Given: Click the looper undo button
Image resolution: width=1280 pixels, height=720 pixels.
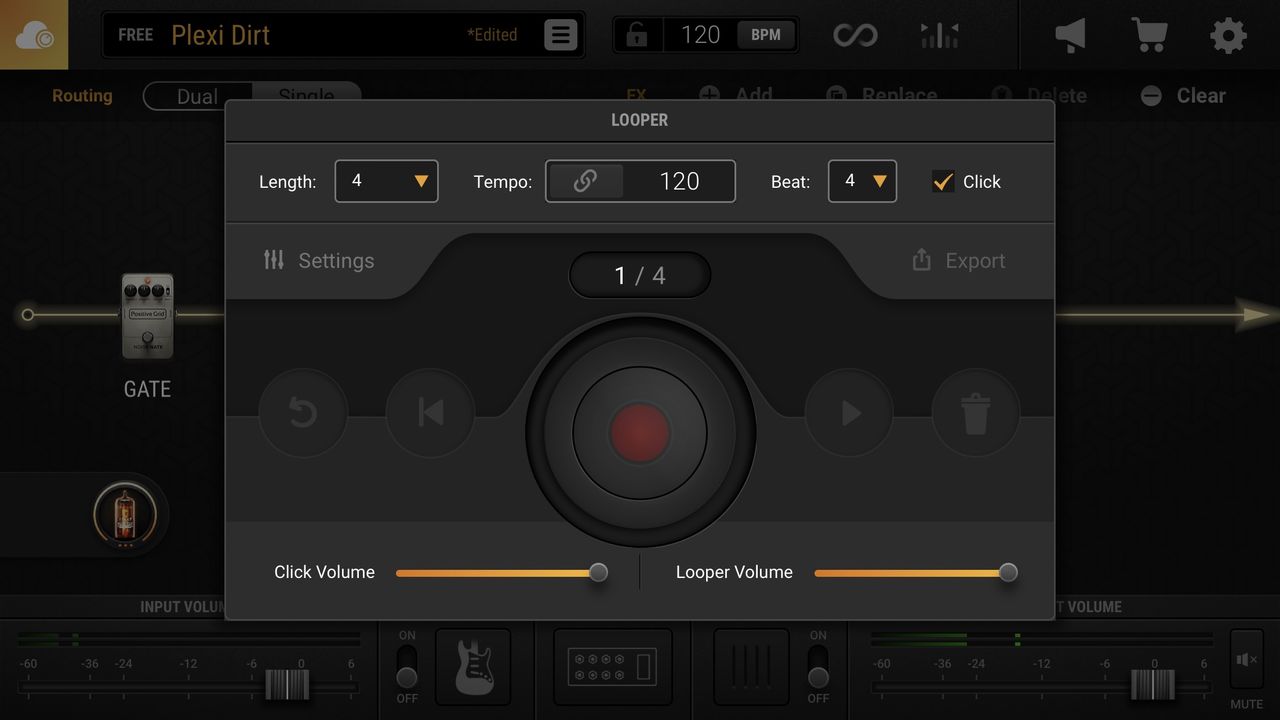Looking at the screenshot, I should 303,413.
